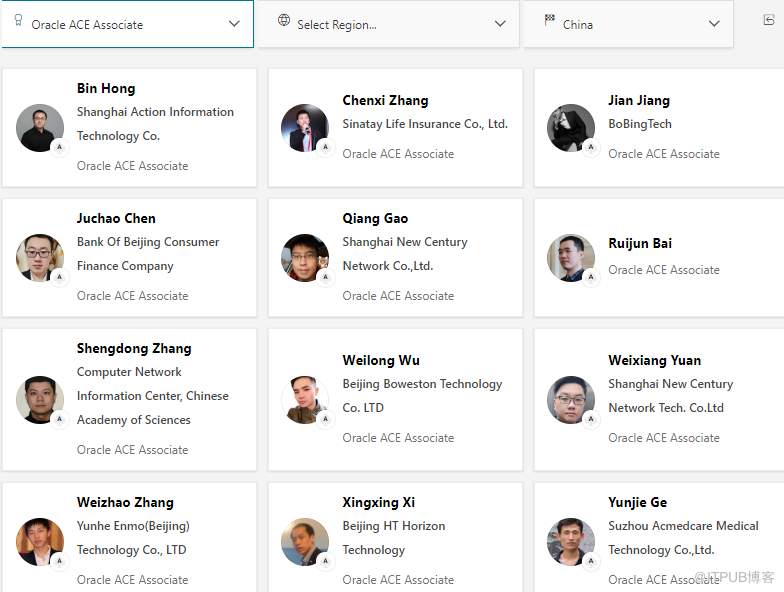Expand the Oracle ACE Associate dropdown

[x=234, y=24]
